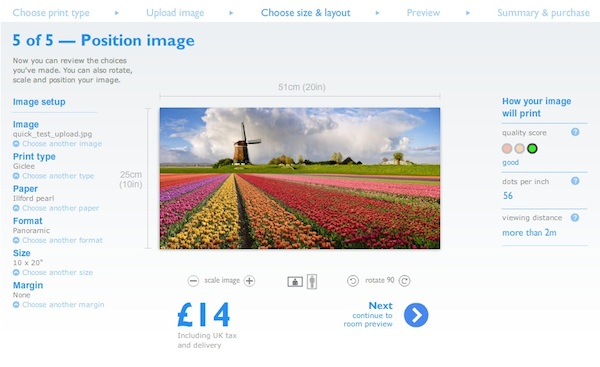Click the plus icon to scale image up
The image size is (600, 367).
(249, 281)
